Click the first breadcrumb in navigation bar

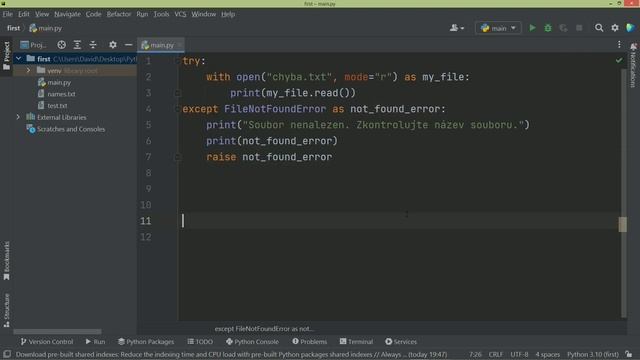(13, 28)
